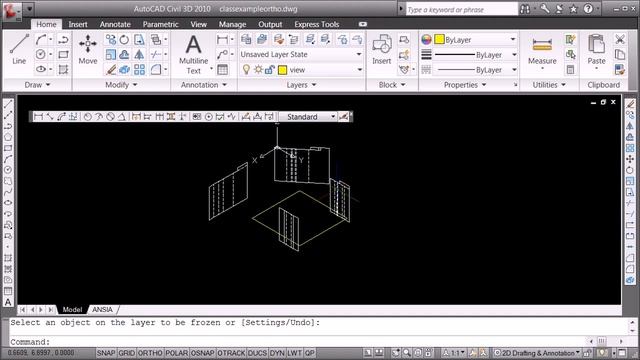Click the Layer Properties icon
Image resolution: width=640 pixels, height=360 pixels.
pos(246,39)
